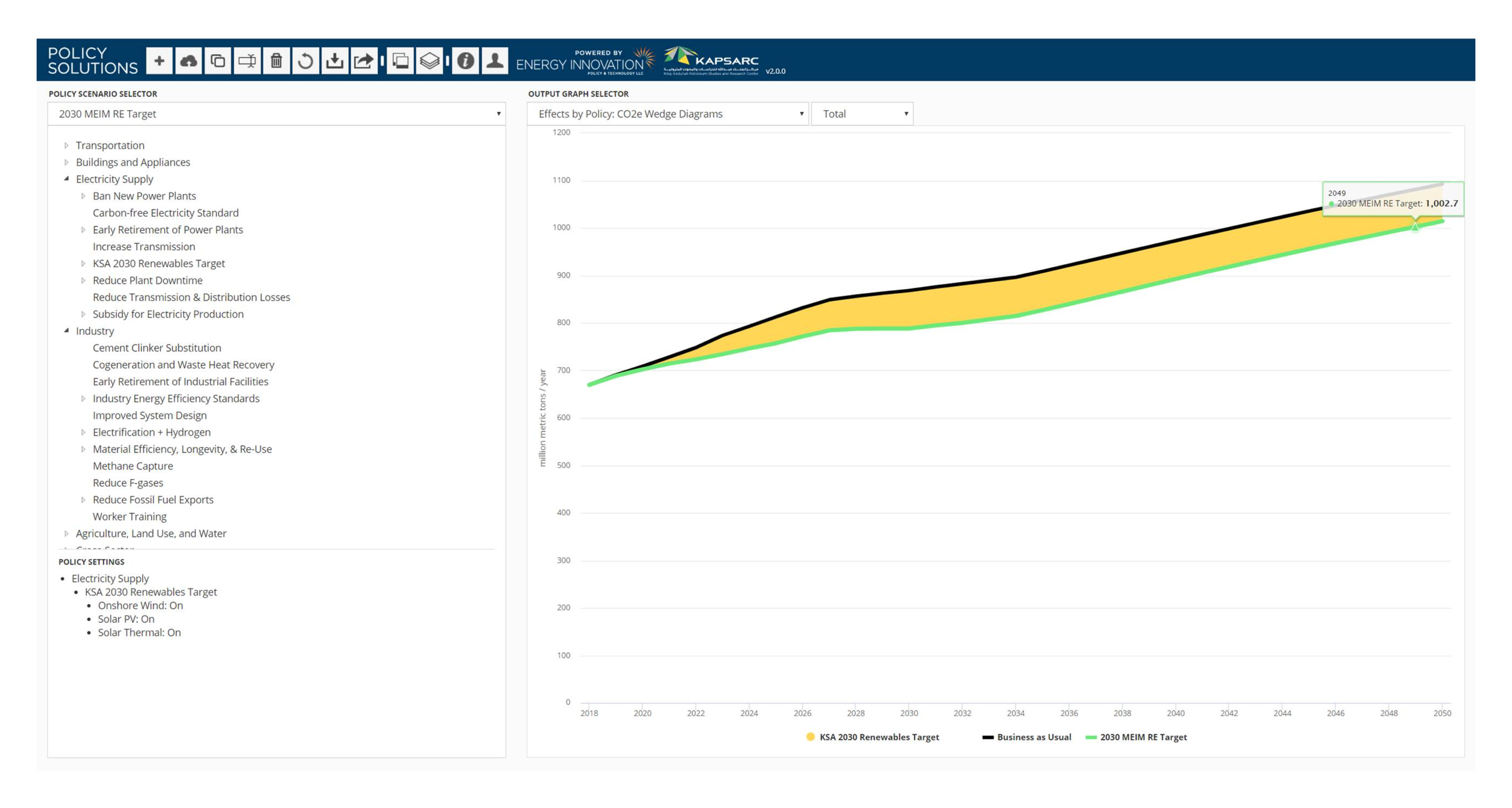
Task: Click the rename scenario icon
Action: point(247,60)
